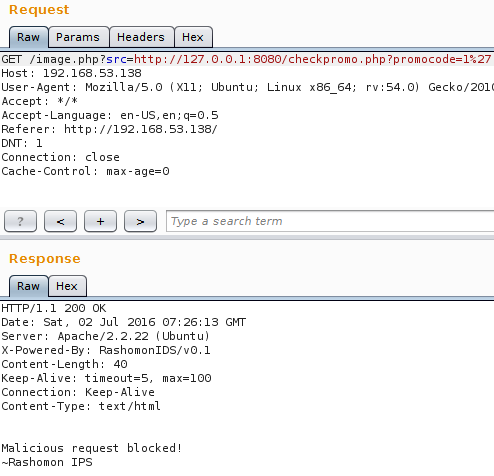Viewport: 494px width, 476px height.
Task: Click the Accept-Language header line
Action: [x=110, y=115]
